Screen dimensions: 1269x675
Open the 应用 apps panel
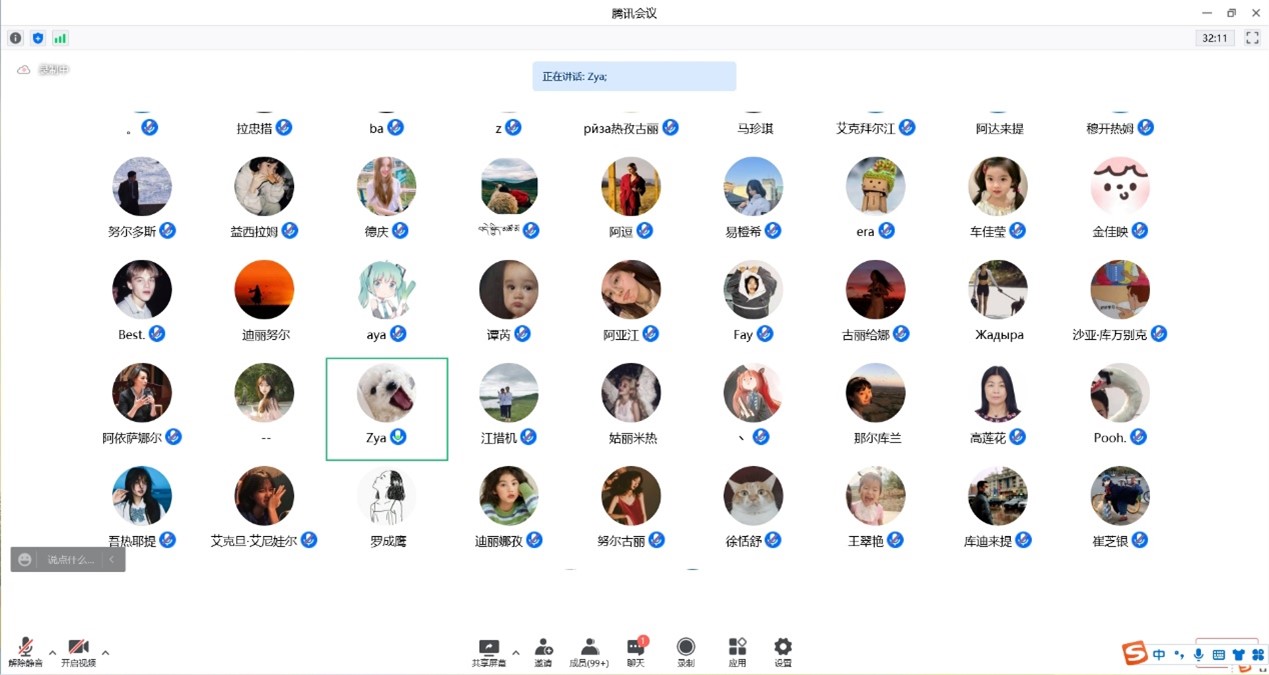coord(737,652)
